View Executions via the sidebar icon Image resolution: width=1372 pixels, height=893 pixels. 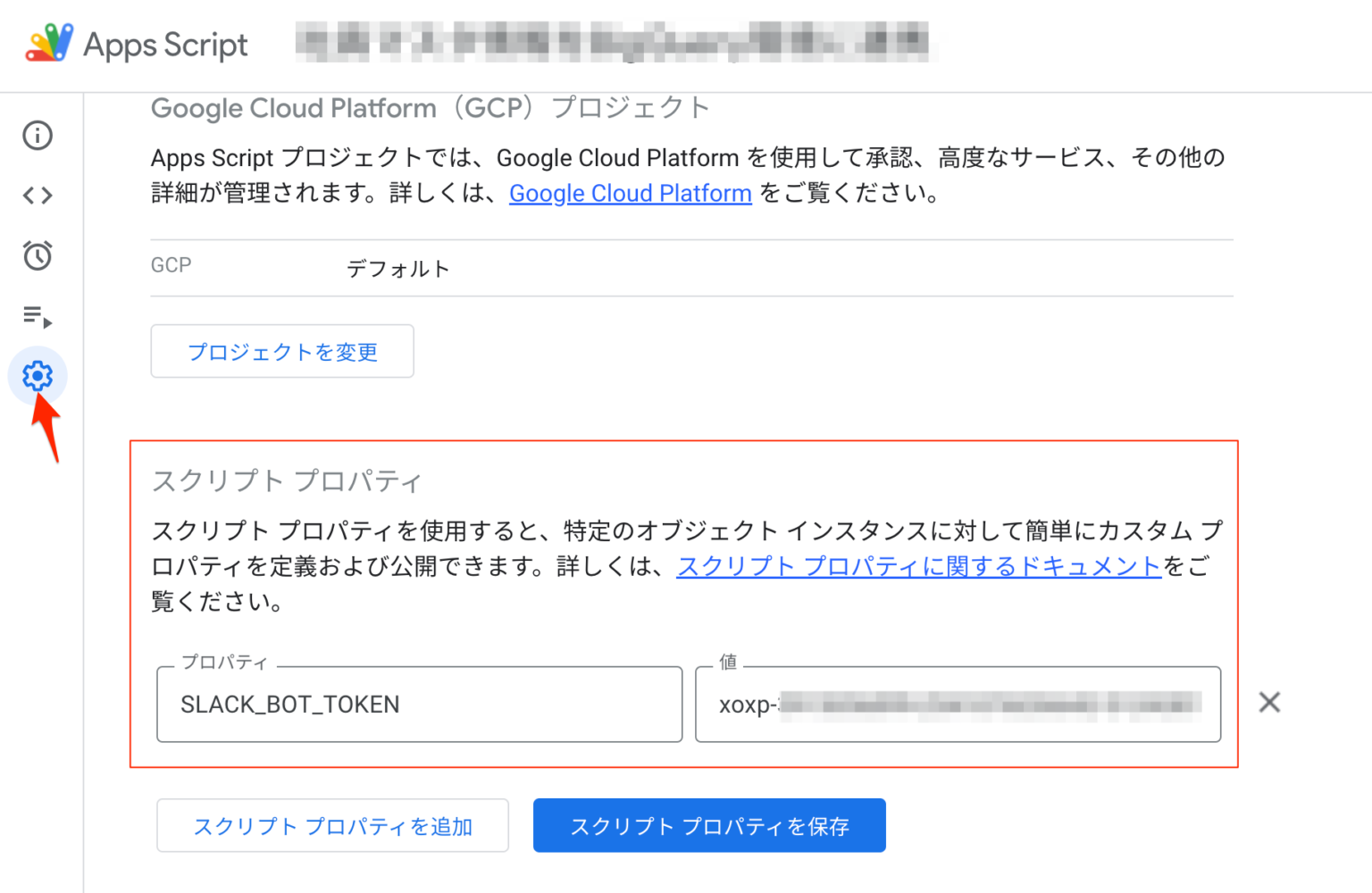[36, 318]
